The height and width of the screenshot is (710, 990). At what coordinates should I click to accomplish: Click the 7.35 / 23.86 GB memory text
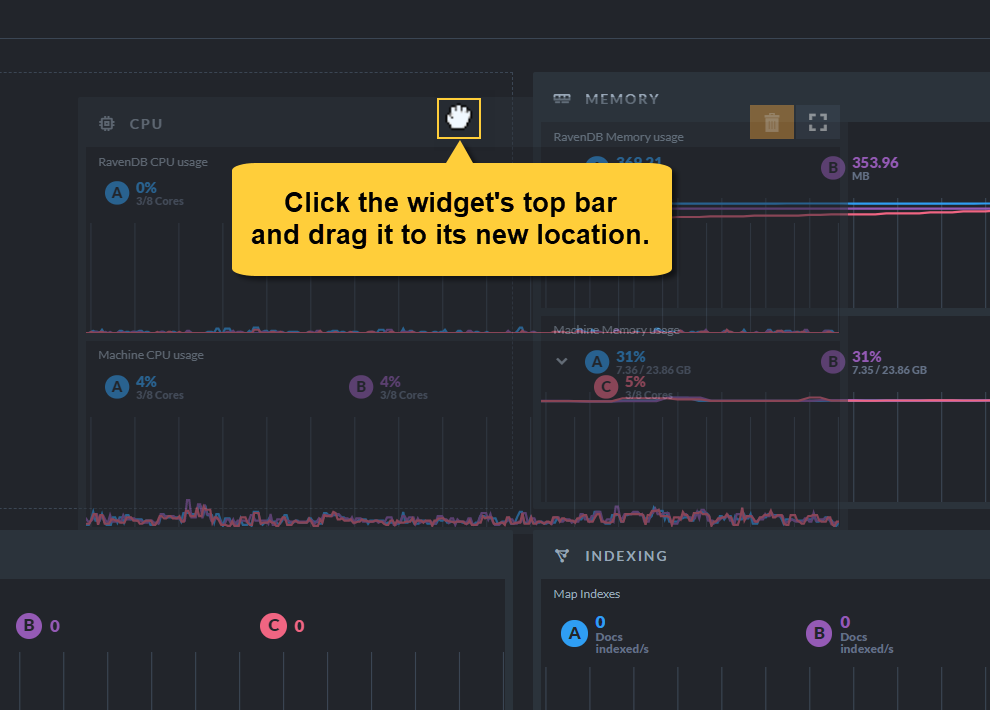tap(889, 370)
